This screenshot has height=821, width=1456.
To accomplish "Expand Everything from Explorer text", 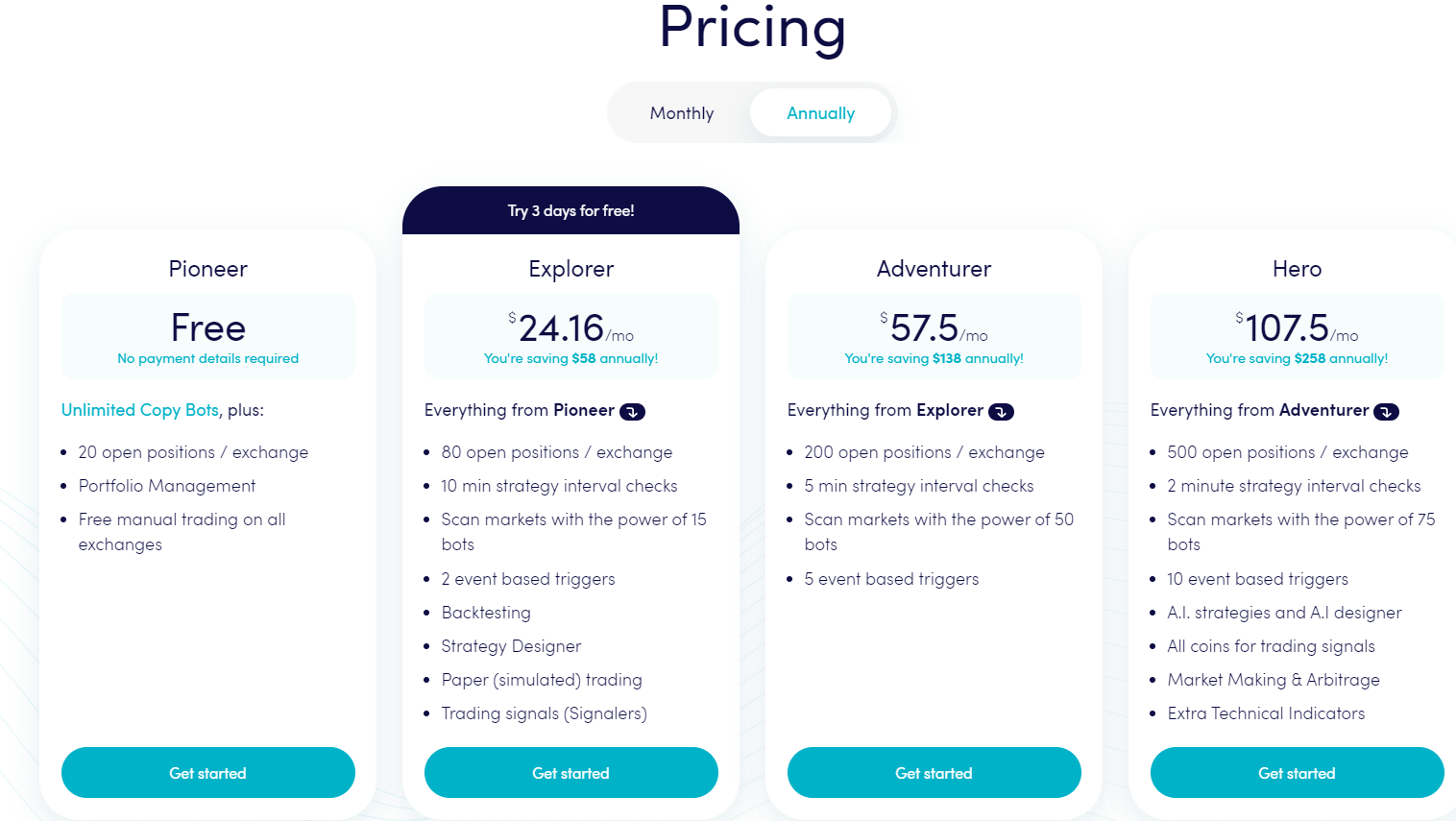I will (886, 410).
